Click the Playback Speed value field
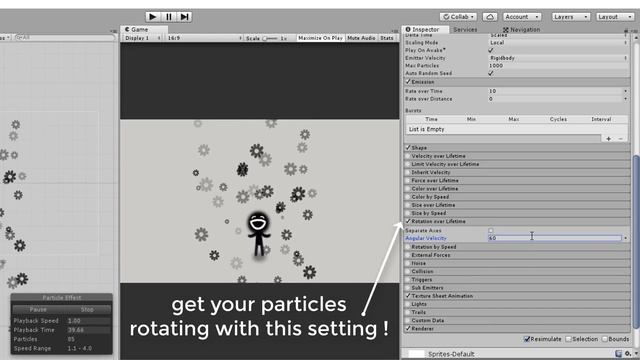 coord(88,321)
